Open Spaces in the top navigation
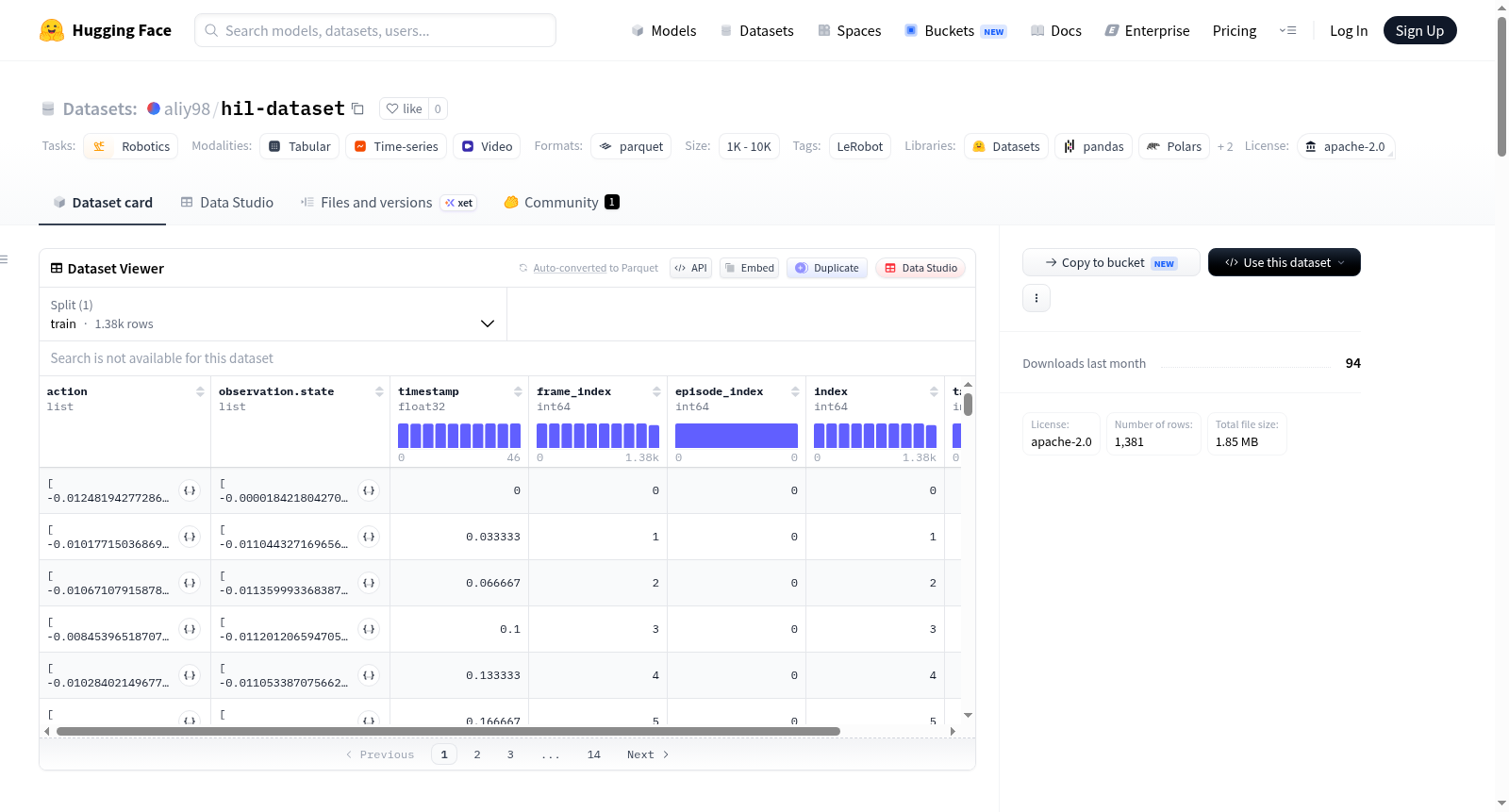The height and width of the screenshot is (812, 1509). click(849, 30)
